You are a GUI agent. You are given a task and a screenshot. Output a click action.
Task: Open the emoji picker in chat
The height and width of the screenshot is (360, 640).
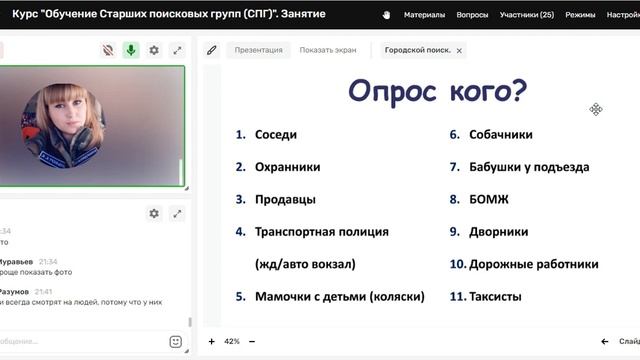tap(176, 342)
